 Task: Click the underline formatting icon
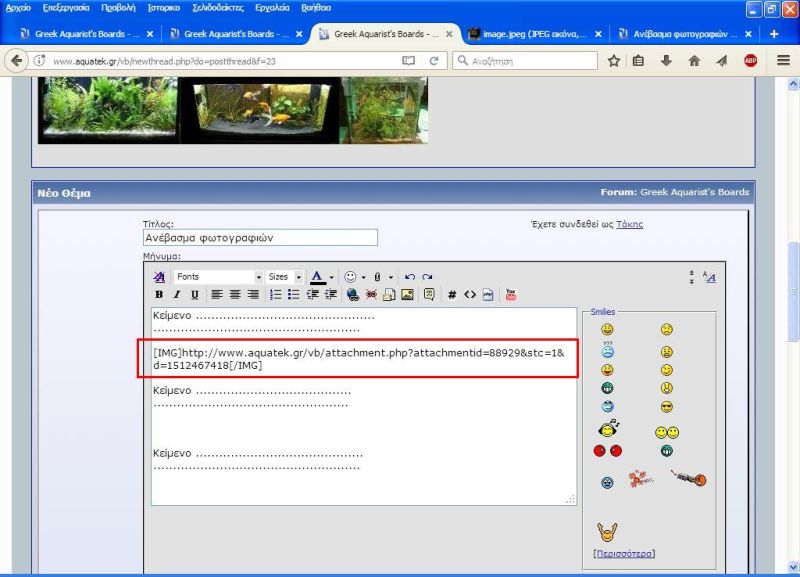tap(194, 295)
